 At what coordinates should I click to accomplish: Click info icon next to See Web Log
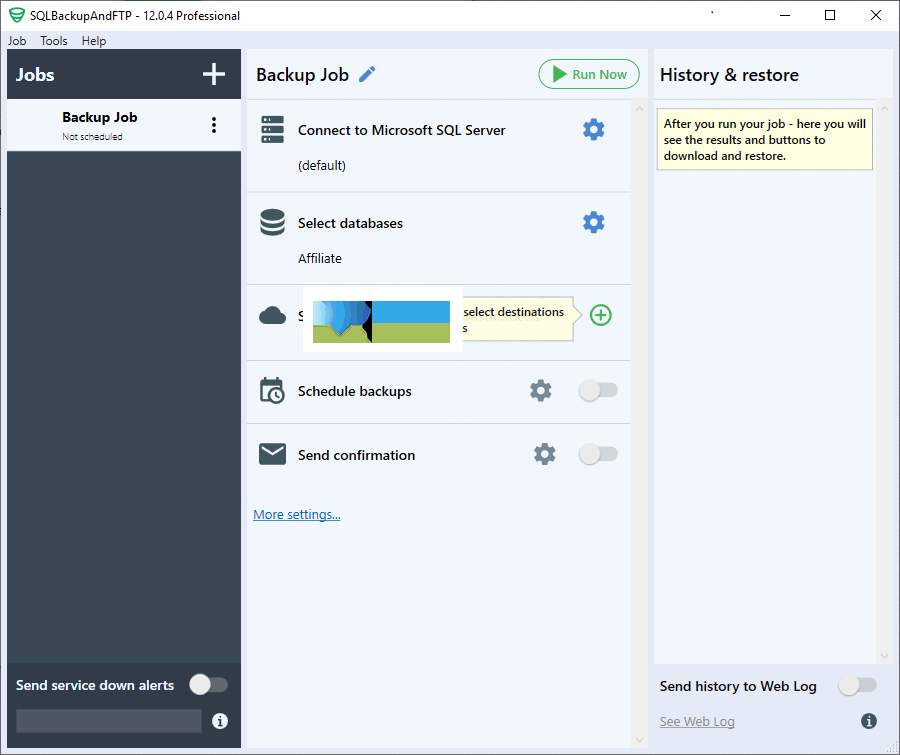pos(868,721)
